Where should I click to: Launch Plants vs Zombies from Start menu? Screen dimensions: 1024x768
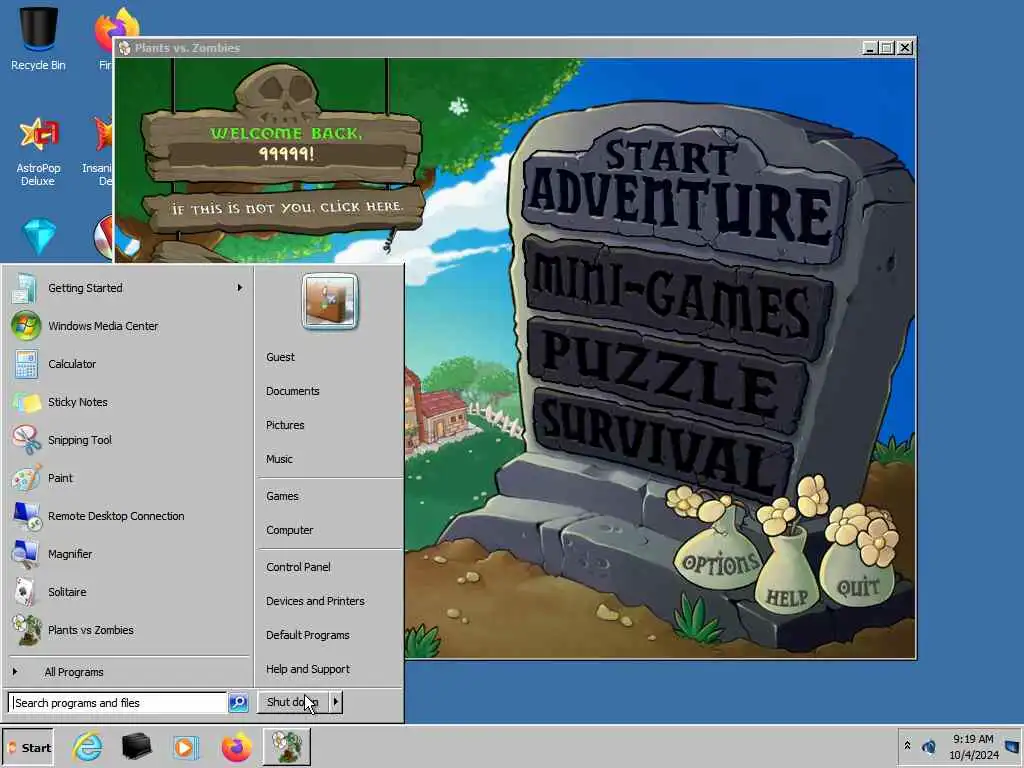click(128, 630)
